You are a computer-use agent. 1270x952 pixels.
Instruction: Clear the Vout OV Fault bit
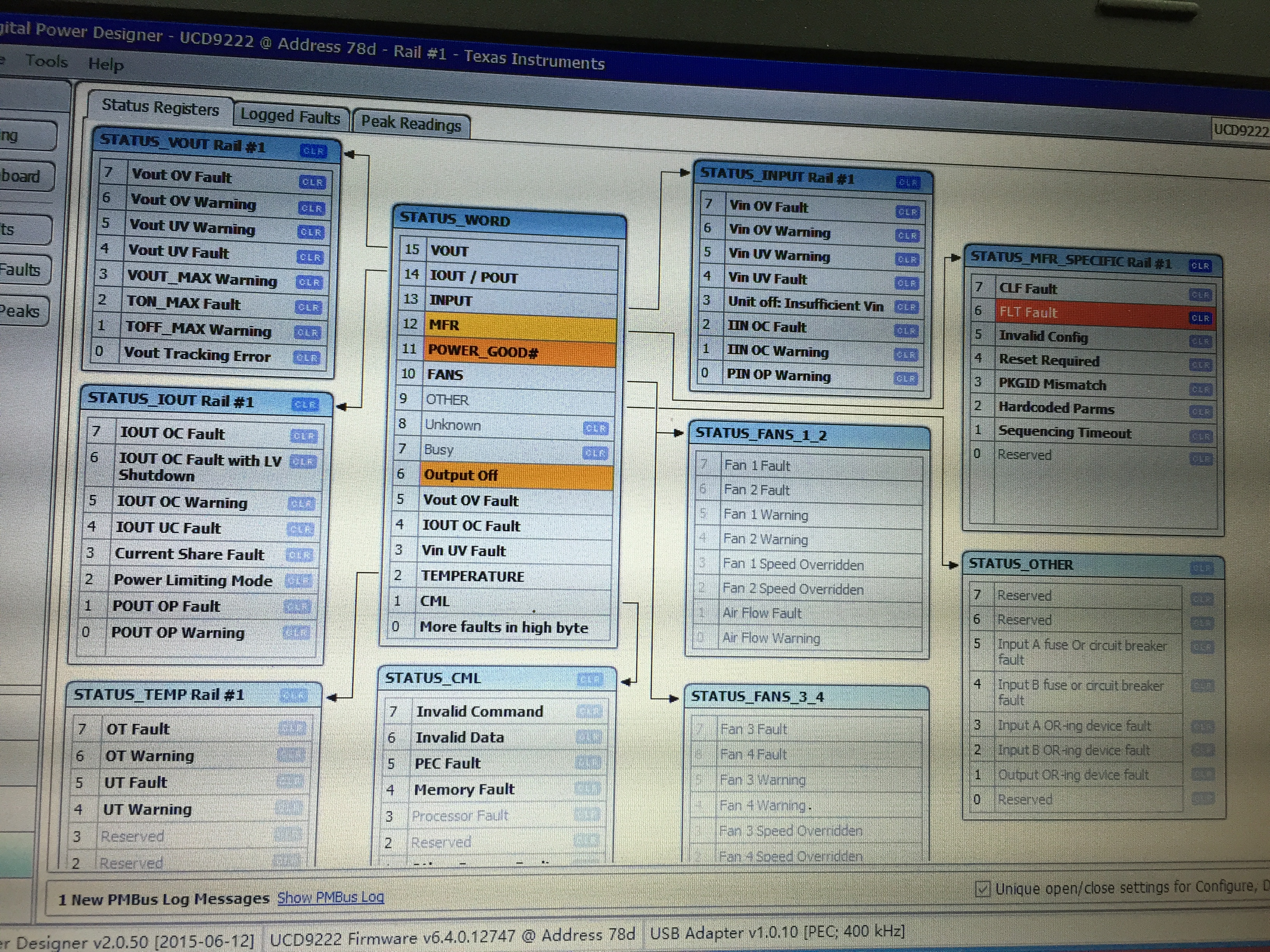point(313,182)
